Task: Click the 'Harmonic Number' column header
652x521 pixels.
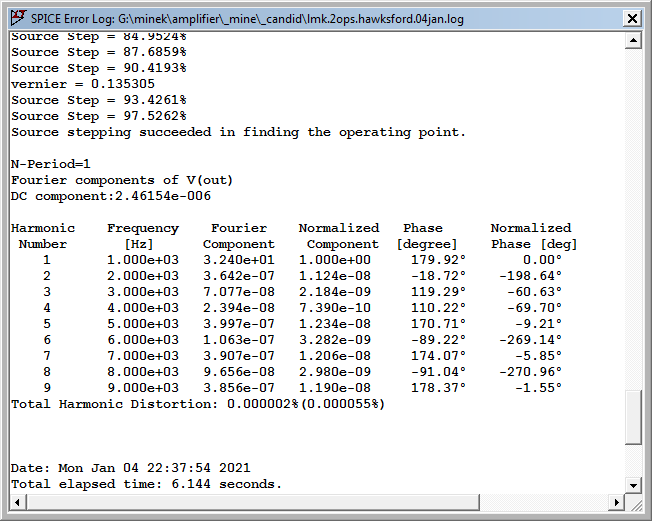Action: (43, 236)
